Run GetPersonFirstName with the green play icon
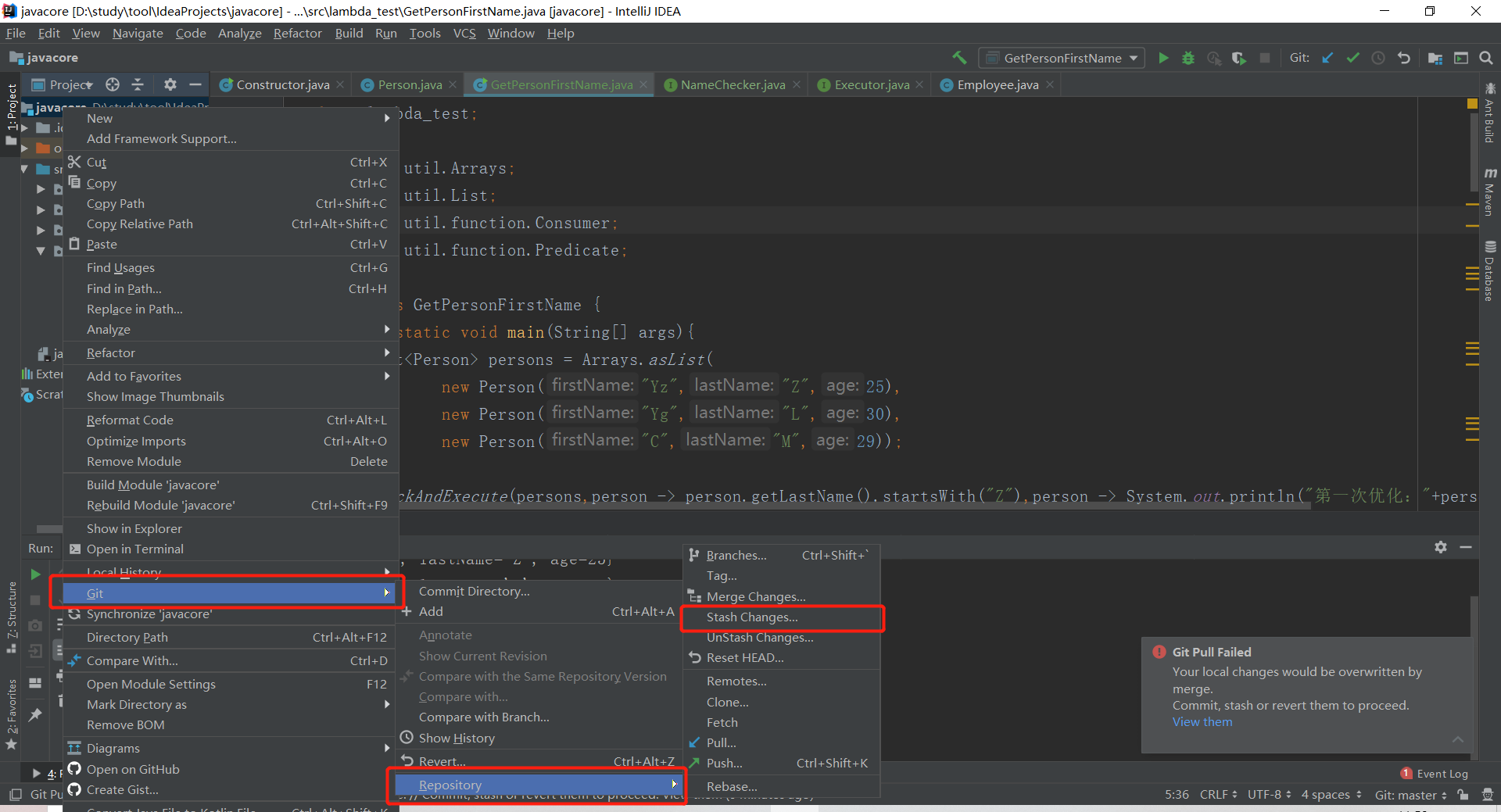Screen dimensions: 1501x812 click(1163, 58)
